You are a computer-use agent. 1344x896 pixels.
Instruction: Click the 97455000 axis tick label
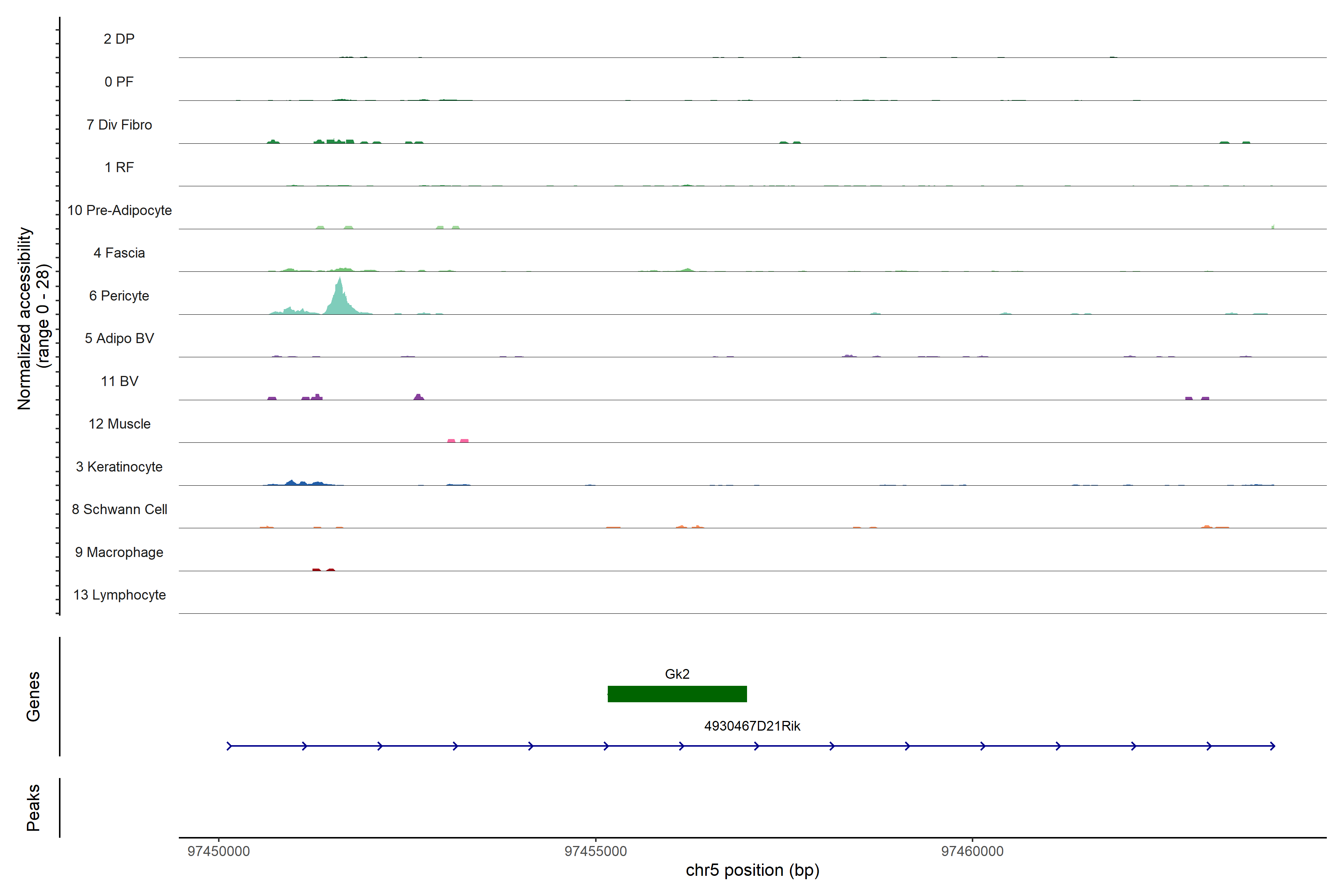[x=595, y=852]
